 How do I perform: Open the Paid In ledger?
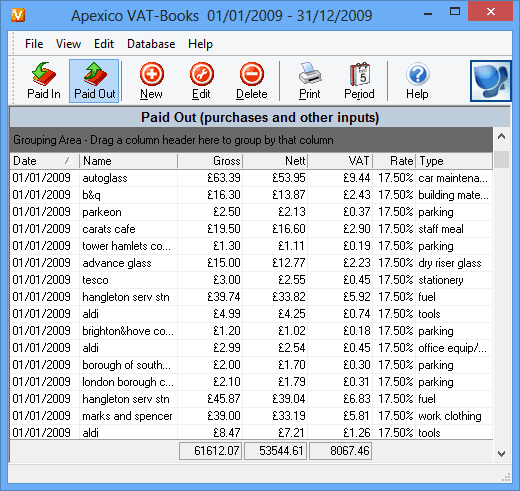pos(44,81)
